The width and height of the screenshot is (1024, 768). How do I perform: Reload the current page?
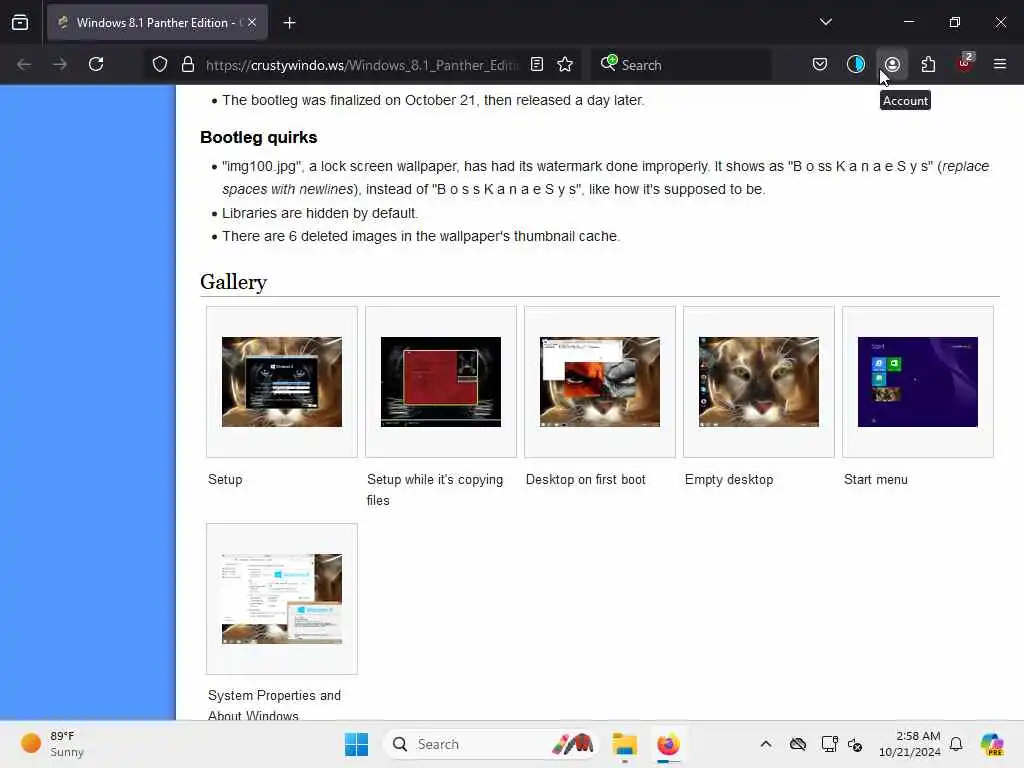tap(96, 64)
